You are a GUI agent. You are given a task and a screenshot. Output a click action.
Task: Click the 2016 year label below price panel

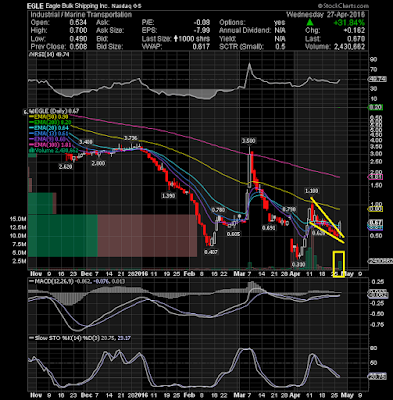coord(141,274)
